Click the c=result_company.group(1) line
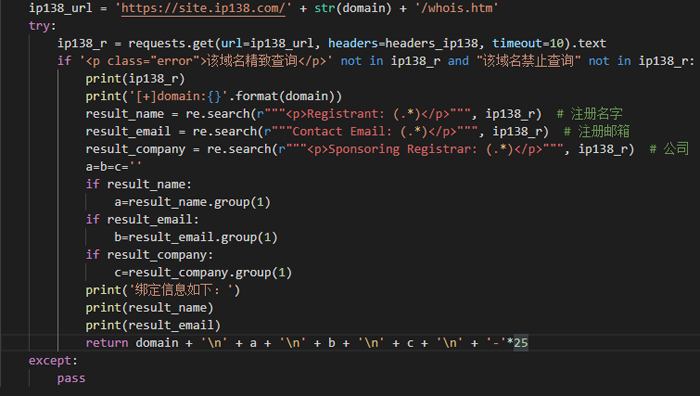The height and width of the screenshot is (396, 700). [203, 273]
